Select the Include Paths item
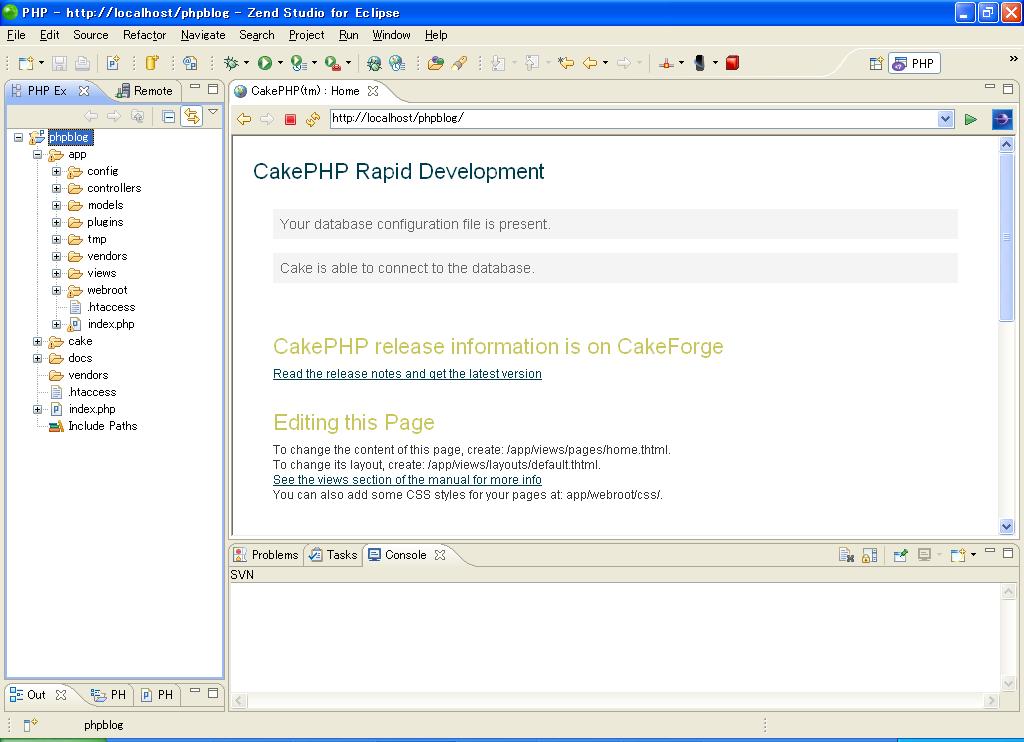Image resolution: width=1024 pixels, height=742 pixels. click(x=103, y=426)
